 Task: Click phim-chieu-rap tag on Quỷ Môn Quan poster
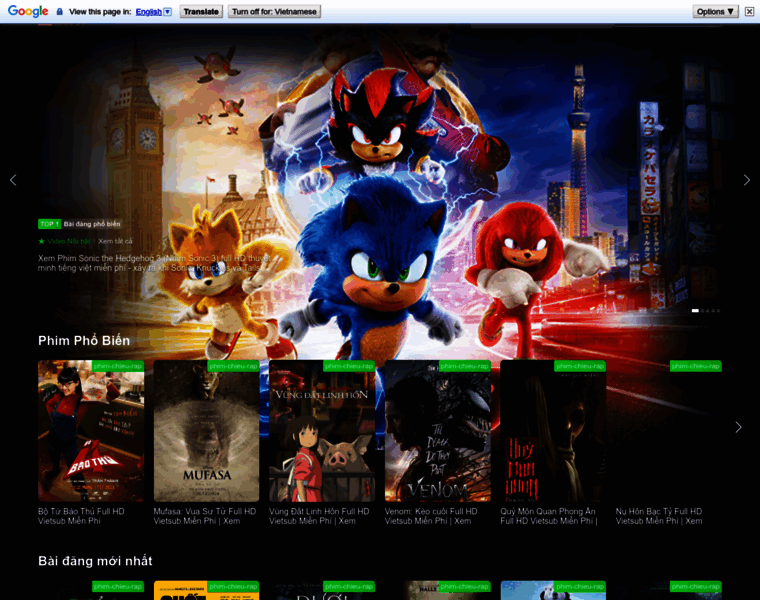click(580, 366)
